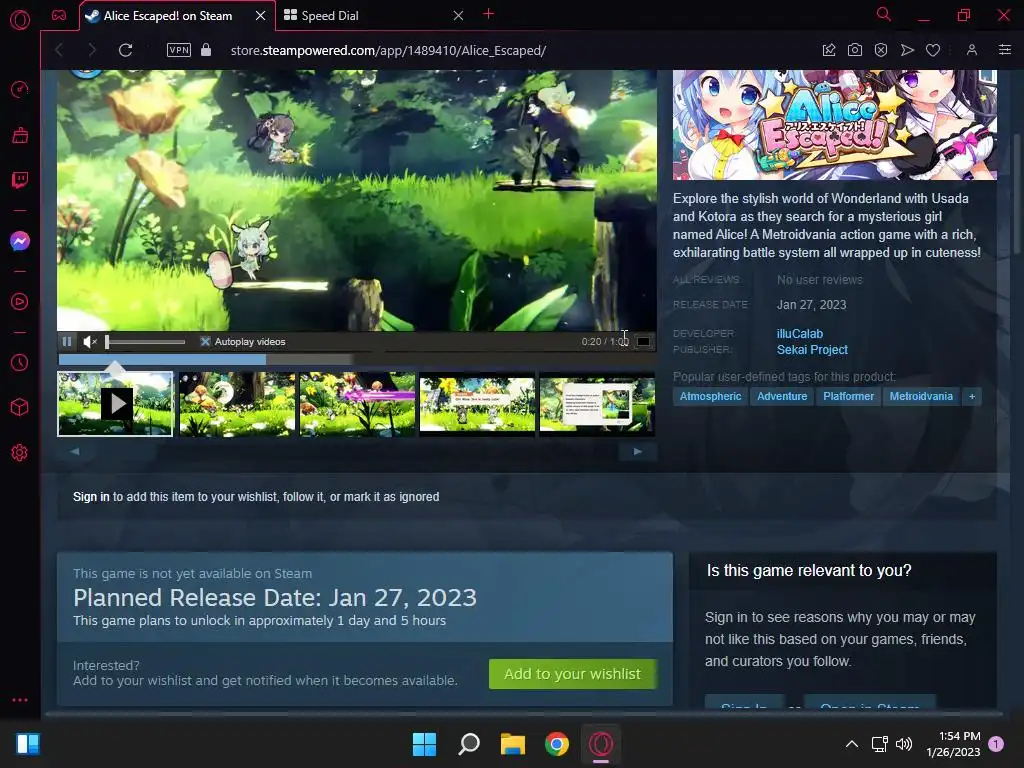
Task: Select the Platformer tag
Action: point(848,396)
